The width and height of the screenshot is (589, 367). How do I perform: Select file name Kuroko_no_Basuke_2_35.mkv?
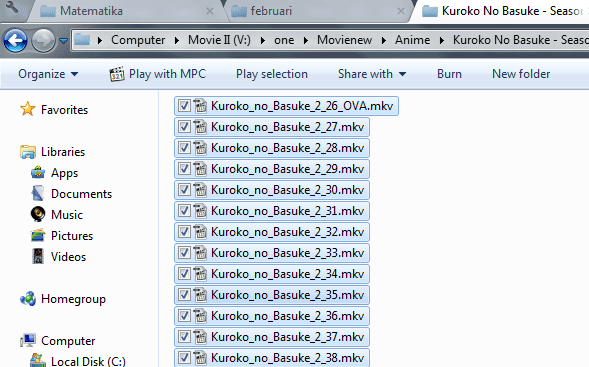coord(287,295)
